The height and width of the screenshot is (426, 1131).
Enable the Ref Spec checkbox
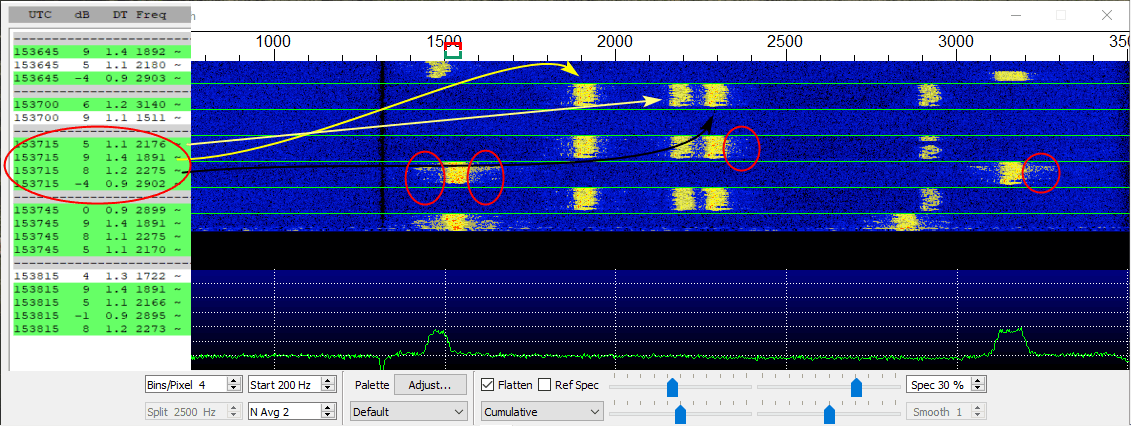pyautogui.click(x=545, y=385)
